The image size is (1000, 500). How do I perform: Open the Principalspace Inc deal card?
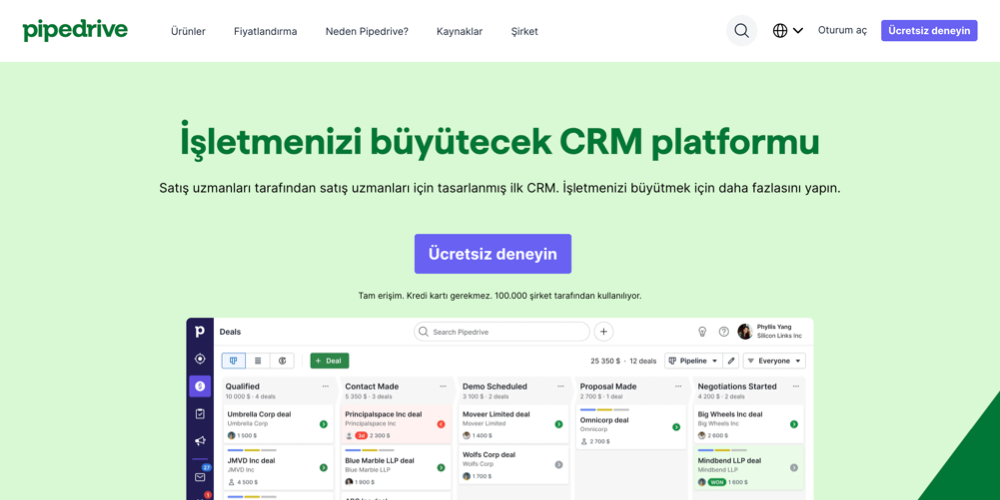tap(395, 424)
